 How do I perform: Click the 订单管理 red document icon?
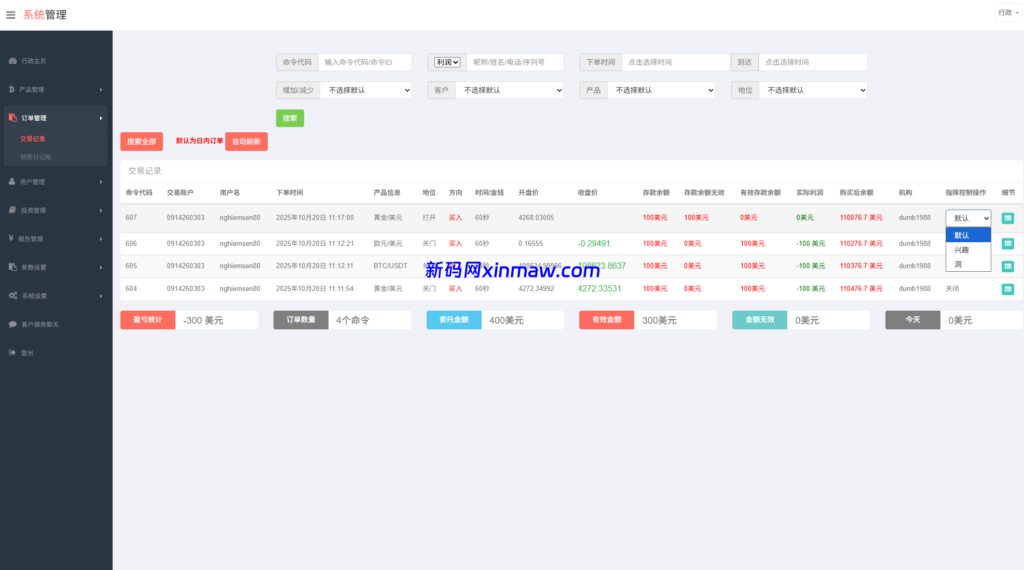(12, 118)
